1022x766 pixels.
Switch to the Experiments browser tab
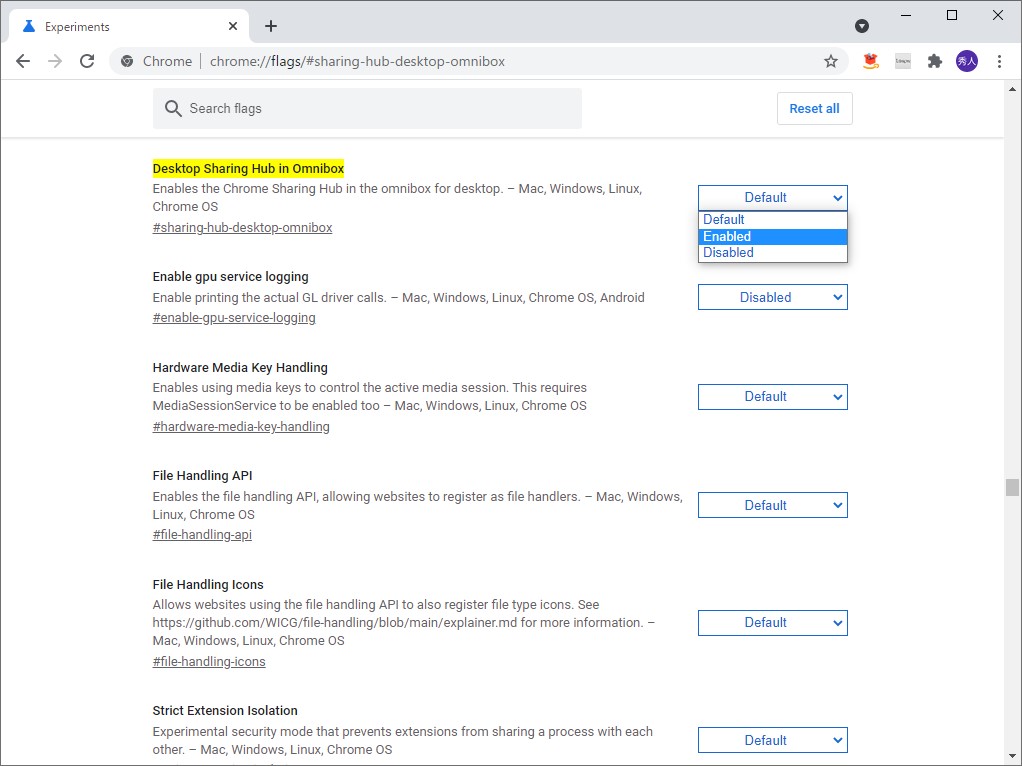(120, 26)
